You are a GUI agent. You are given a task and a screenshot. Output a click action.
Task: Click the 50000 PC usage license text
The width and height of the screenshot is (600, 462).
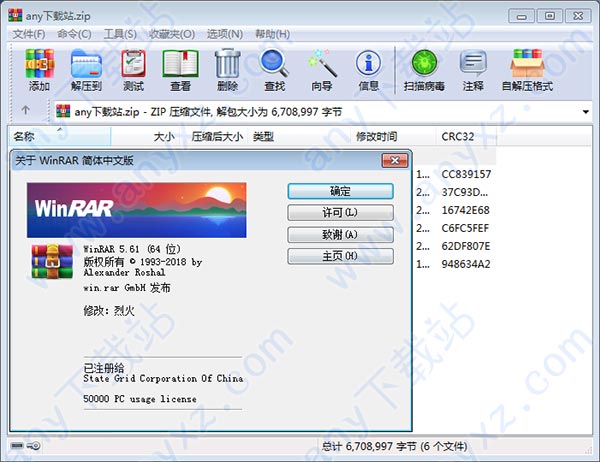pos(140,399)
